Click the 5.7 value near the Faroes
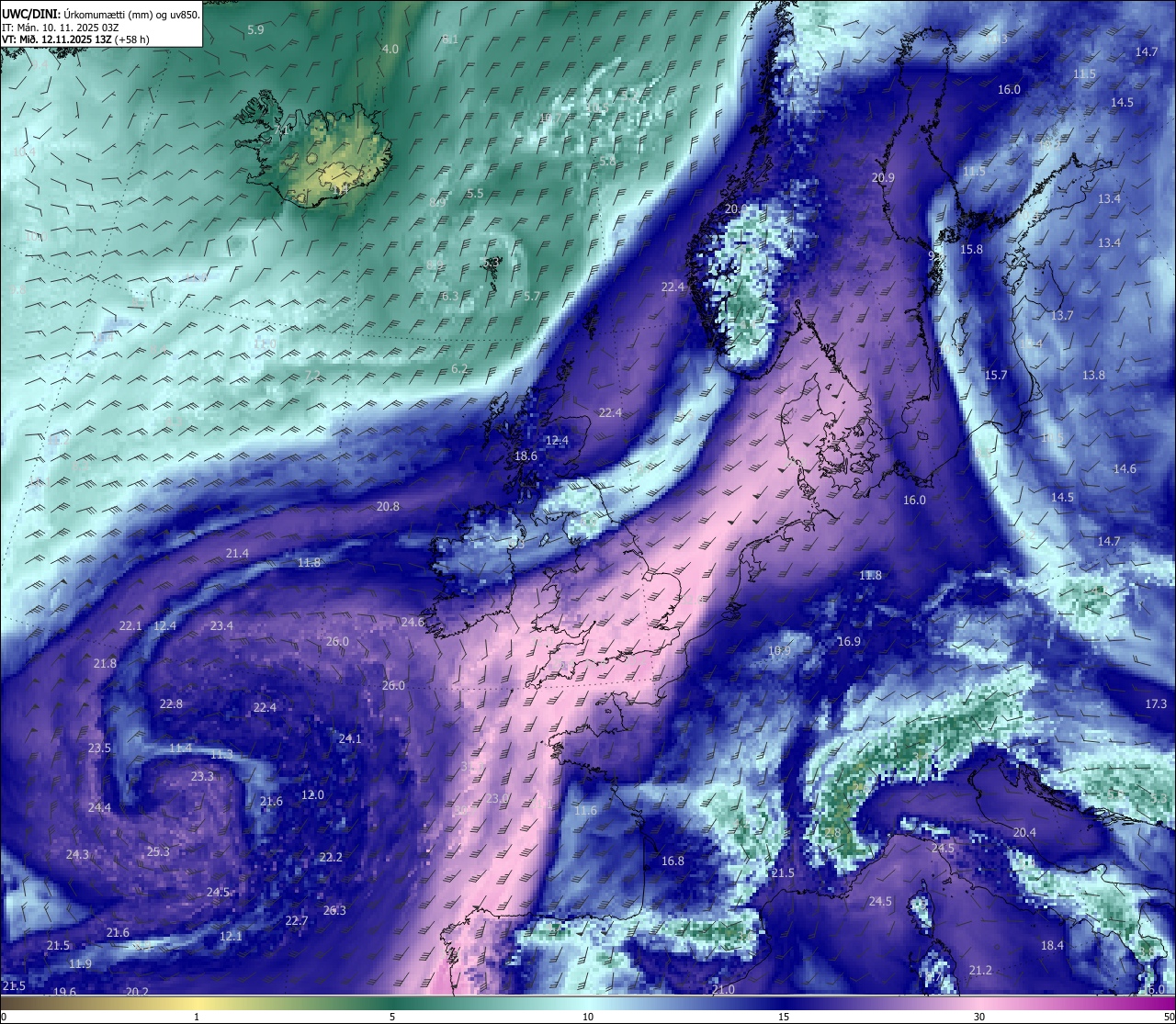The height and width of the screenshot is (1024, 1176). pyautogui.click(x=532, y=297)
